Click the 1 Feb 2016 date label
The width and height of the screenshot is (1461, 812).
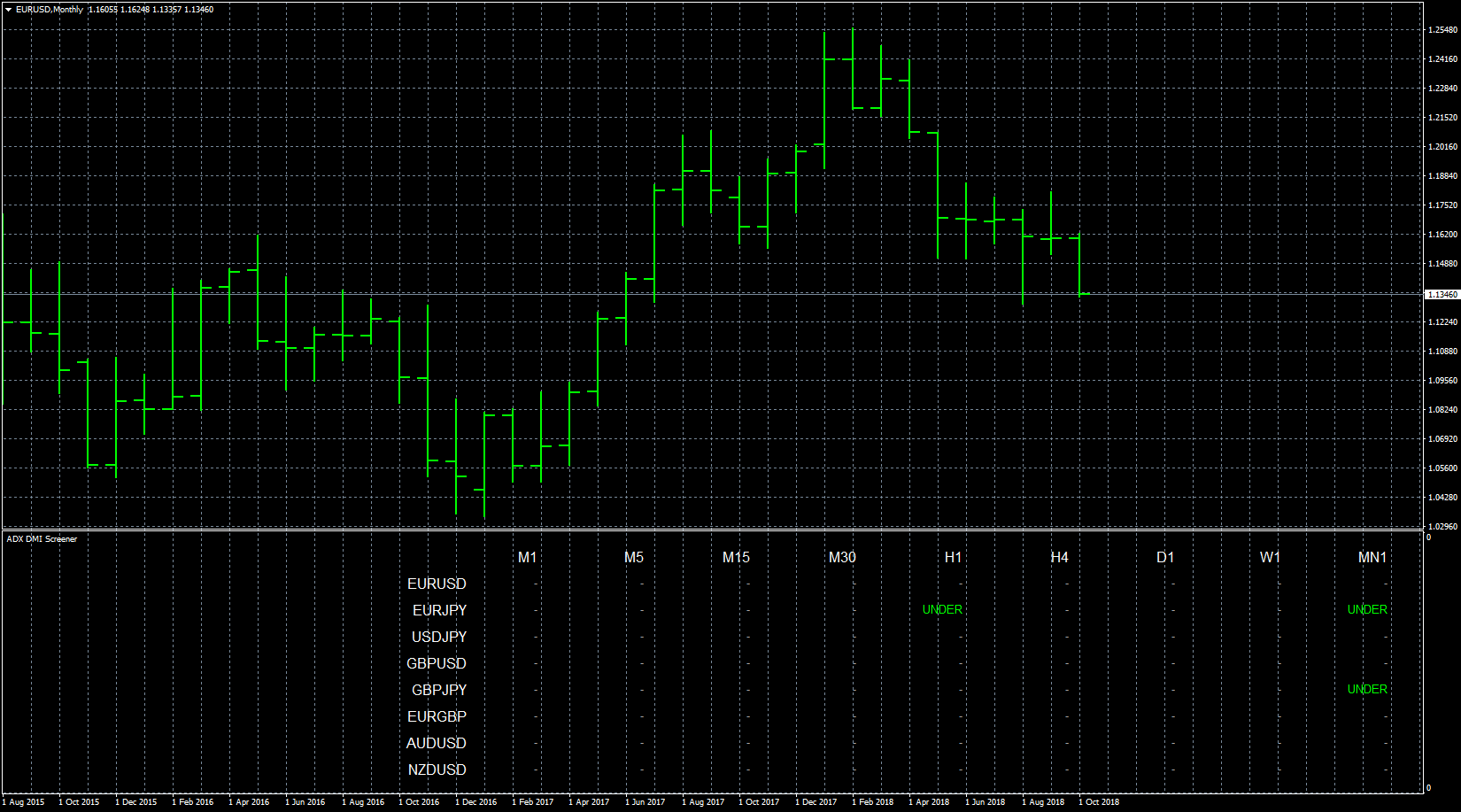[x=193, y=802]
